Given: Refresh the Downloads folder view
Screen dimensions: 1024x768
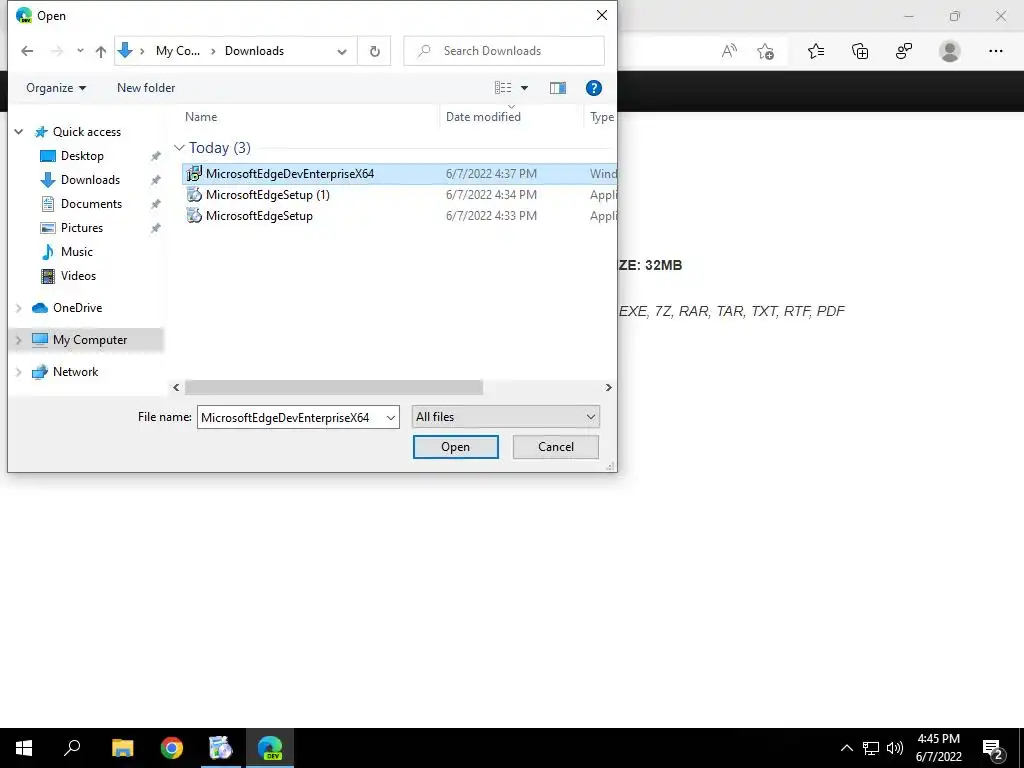Looking at the screenshot, I should (374, 51).
